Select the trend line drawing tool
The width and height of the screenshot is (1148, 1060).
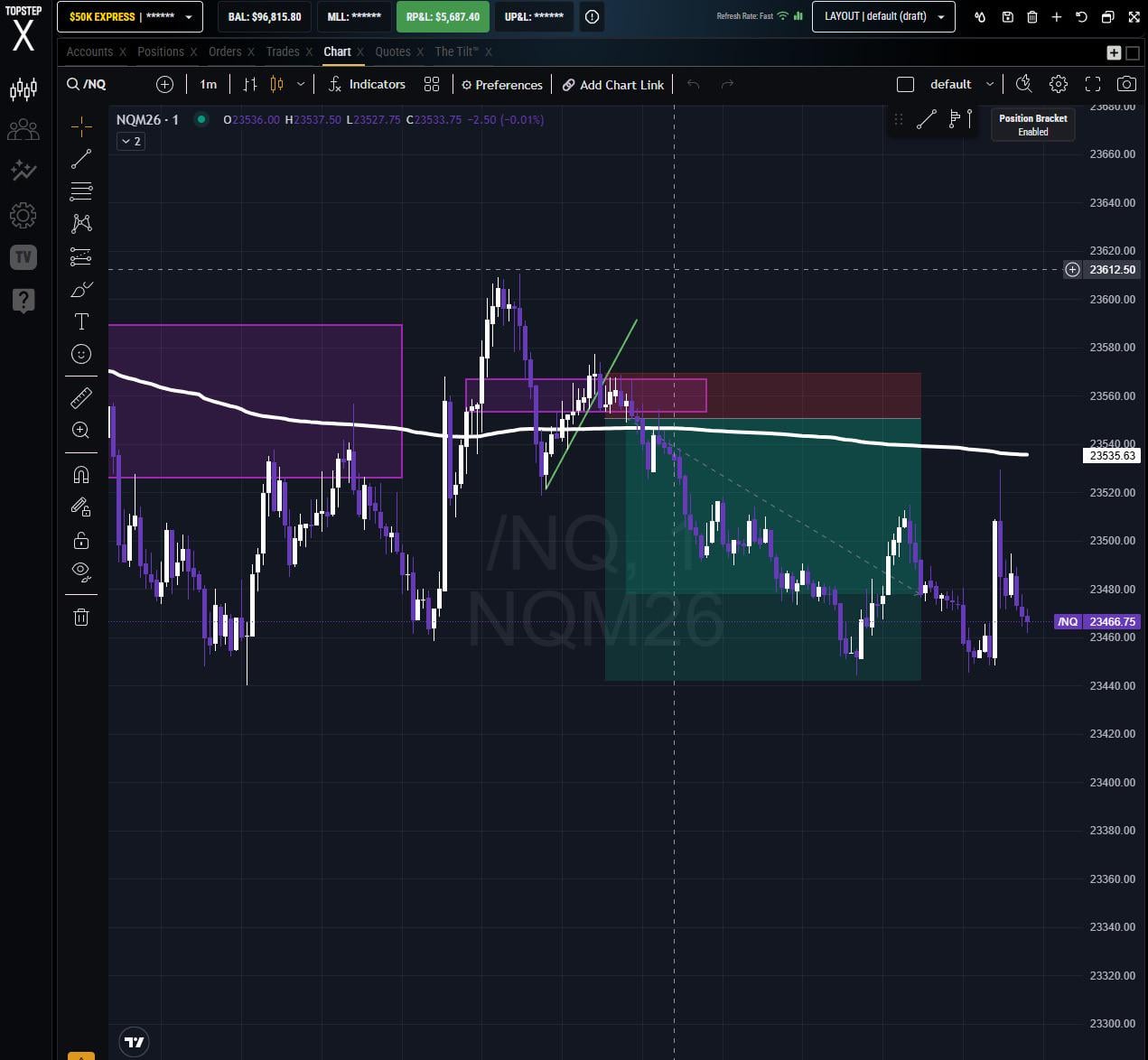coord(81,159)
